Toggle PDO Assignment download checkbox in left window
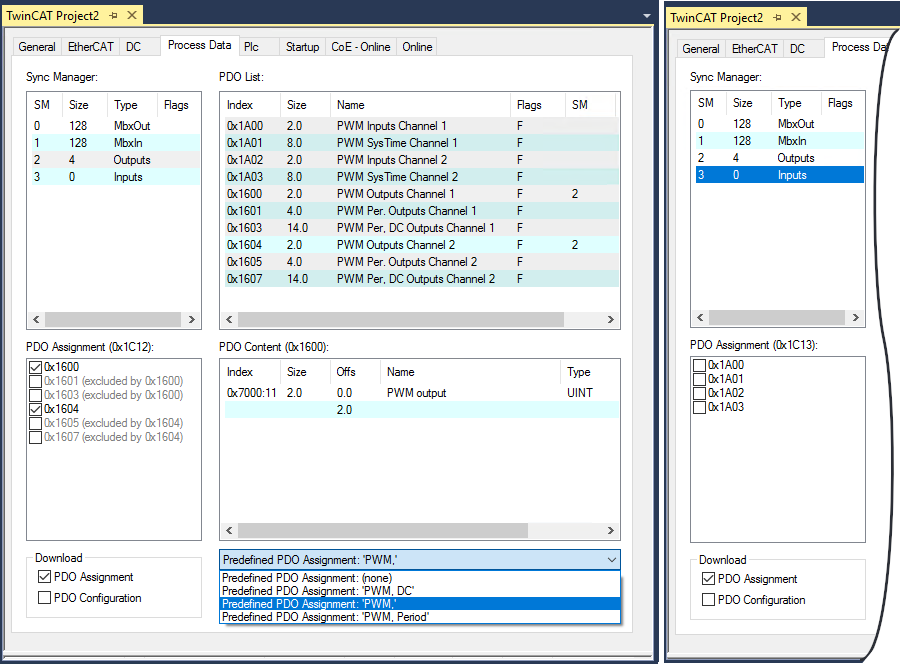 pos(44,577)
